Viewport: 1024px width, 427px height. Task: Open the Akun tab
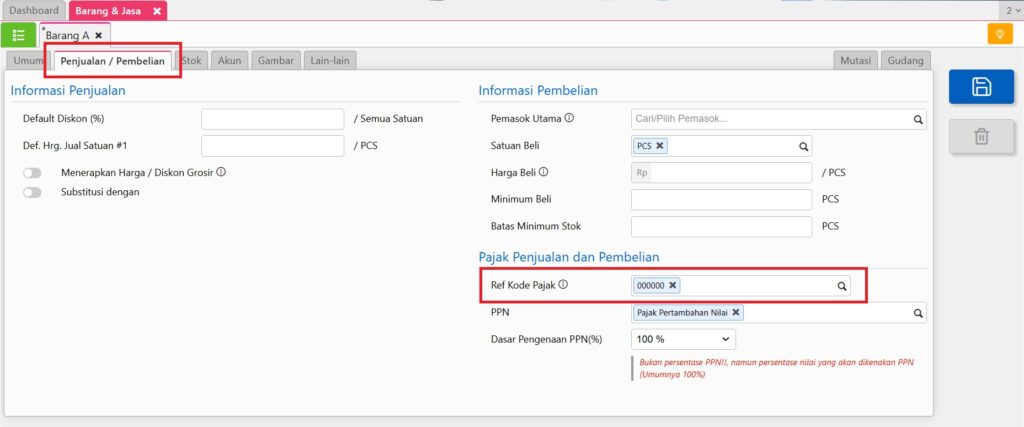pyautogui.click(x=229, y=61)
